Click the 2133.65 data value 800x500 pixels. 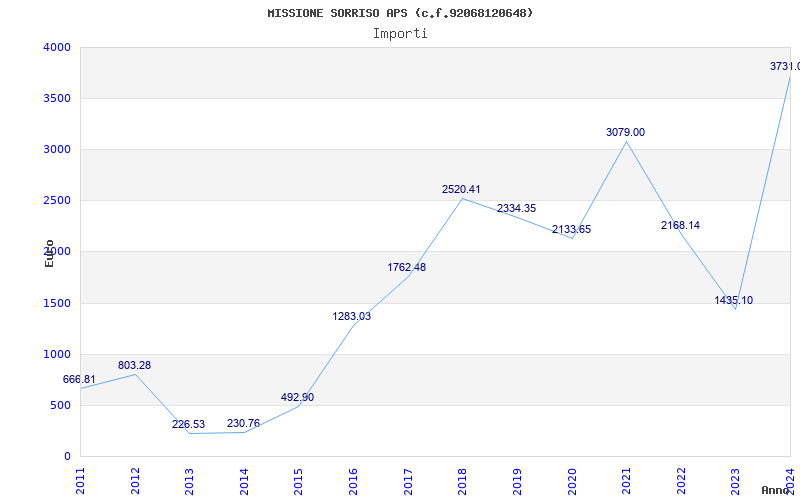click(x=571, y=230)
